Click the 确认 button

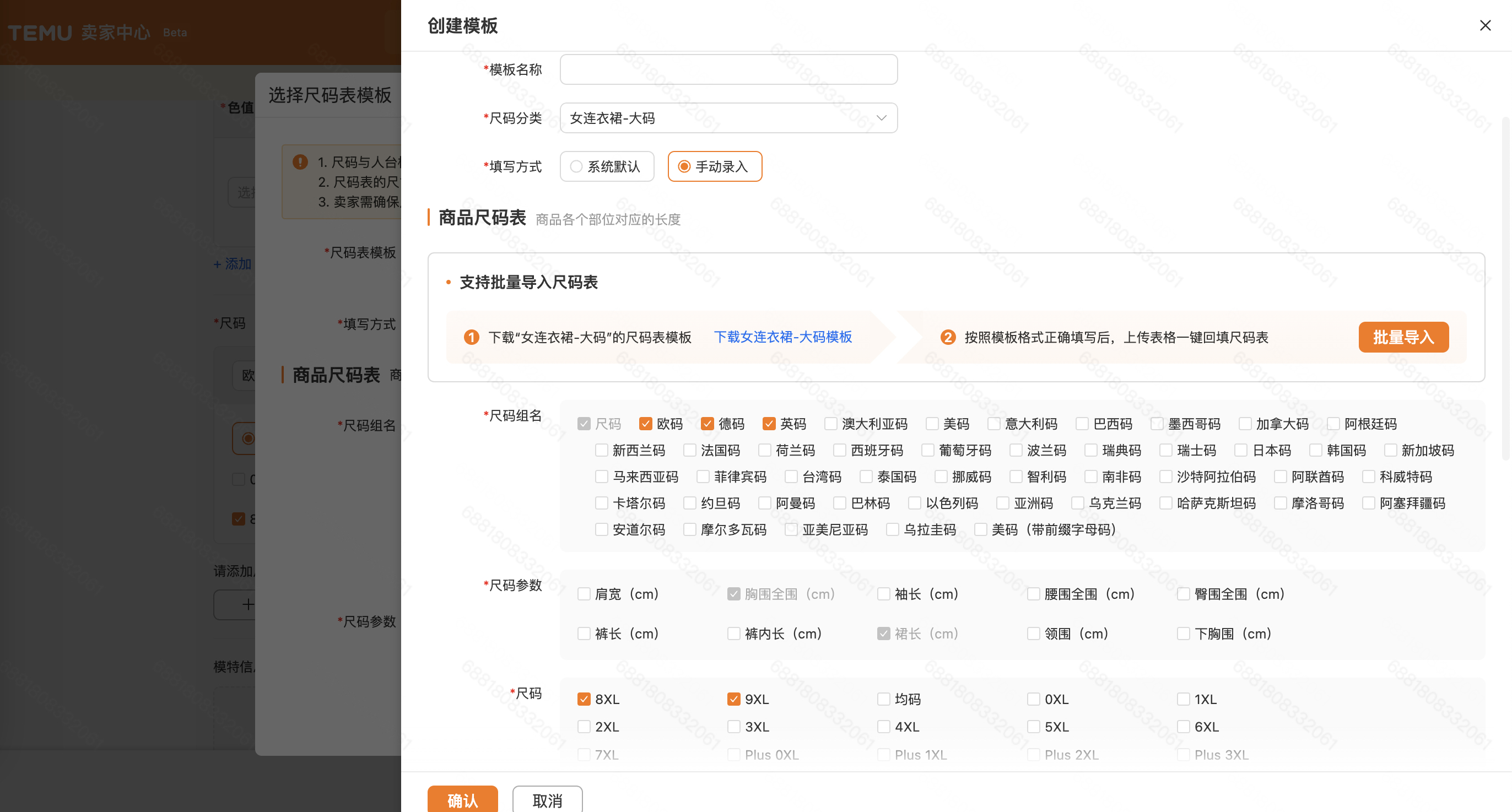click(462, 800)
